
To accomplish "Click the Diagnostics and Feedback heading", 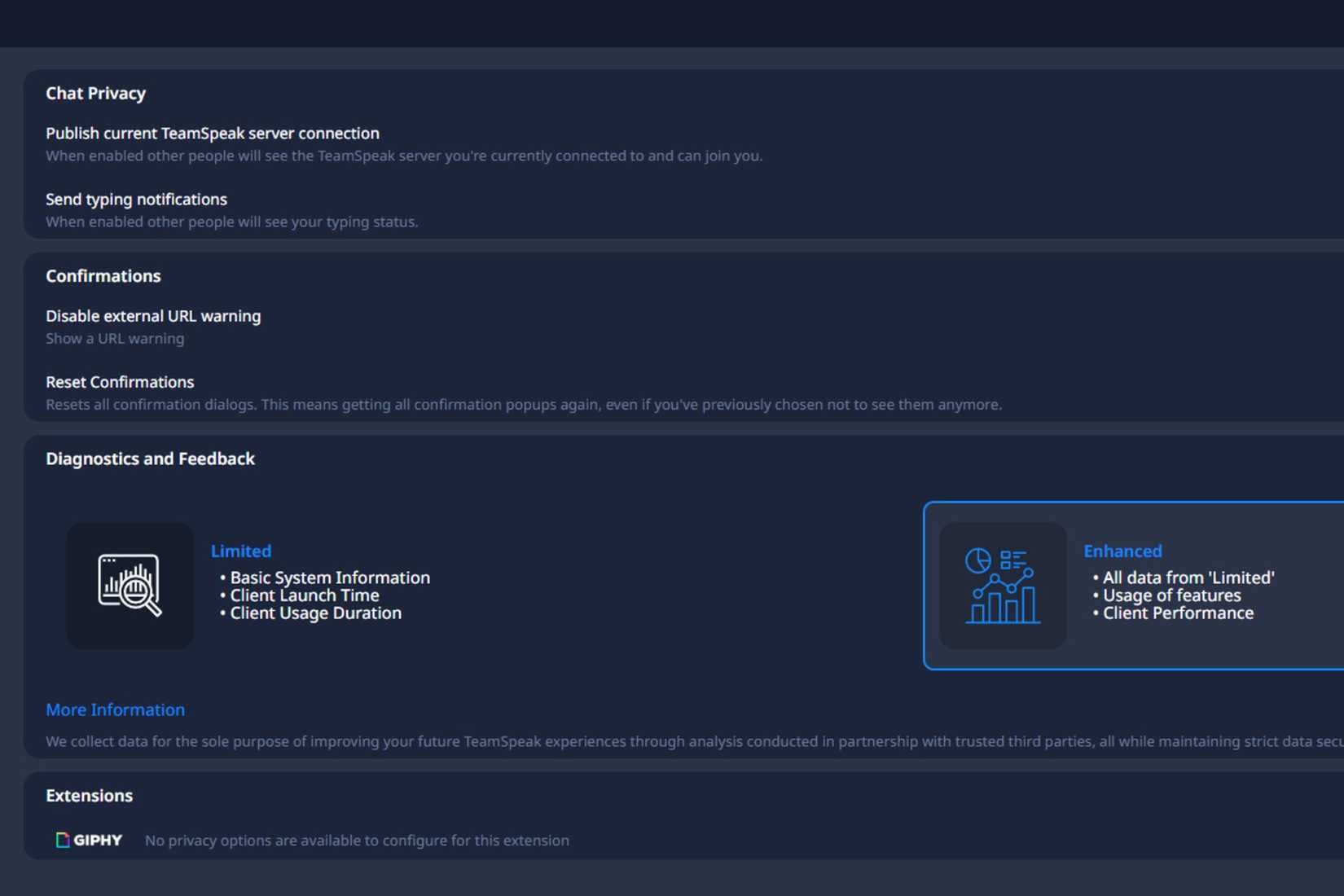I will [x=150, y=459].
